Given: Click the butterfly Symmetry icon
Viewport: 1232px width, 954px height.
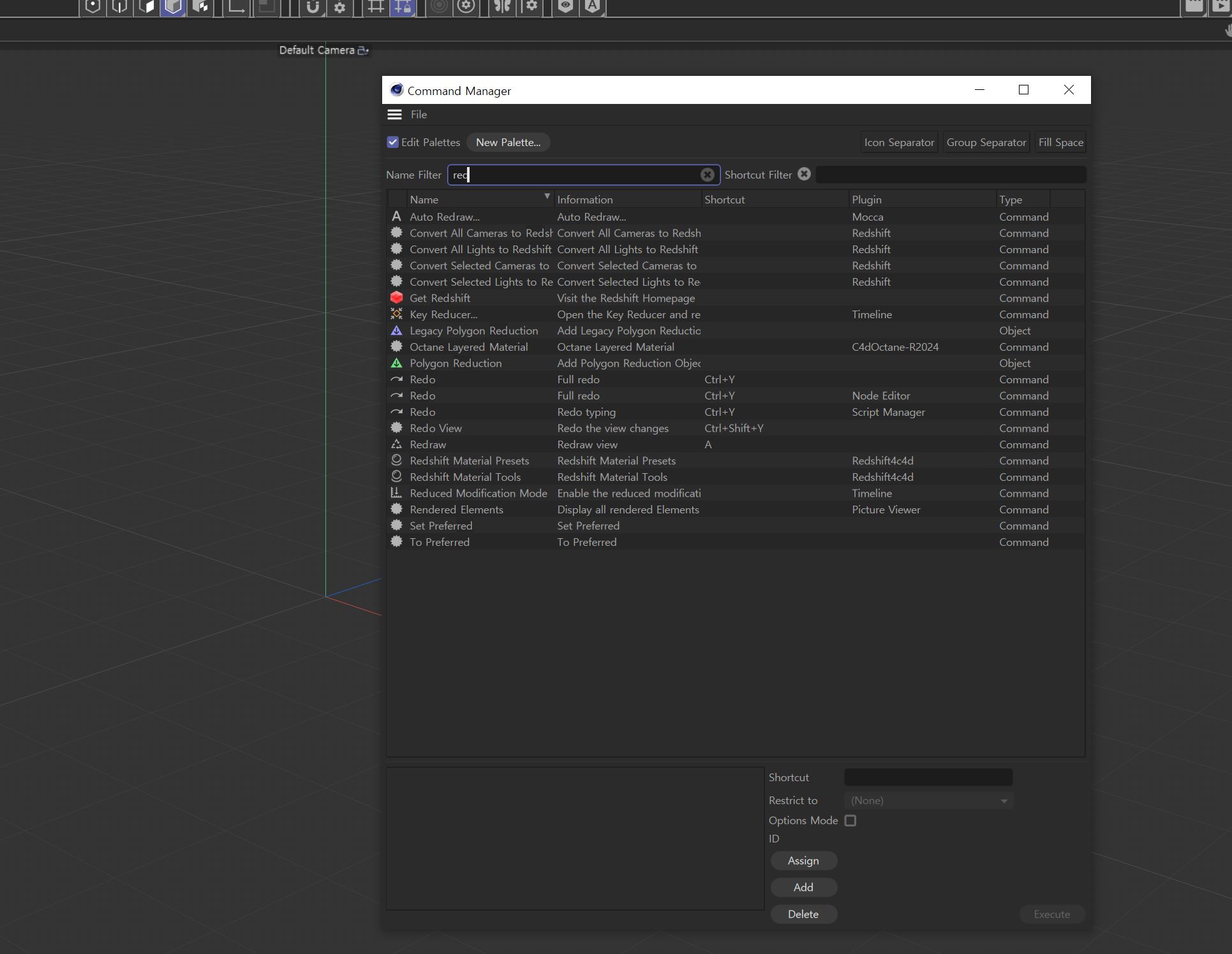Looking at the screenshot, I should pyautogui.click(x=503, y=7).
